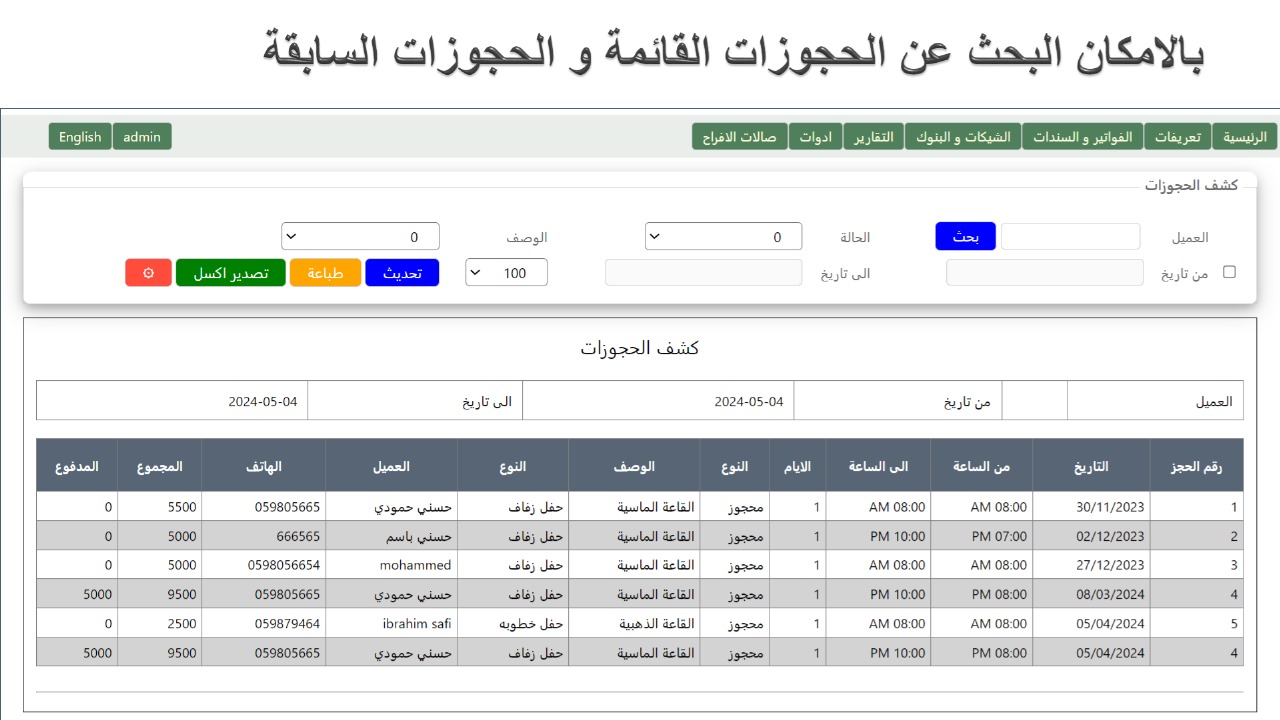Click the العميل table column header
Viewport: 1280px width, 720px height.
pos(391,466)
